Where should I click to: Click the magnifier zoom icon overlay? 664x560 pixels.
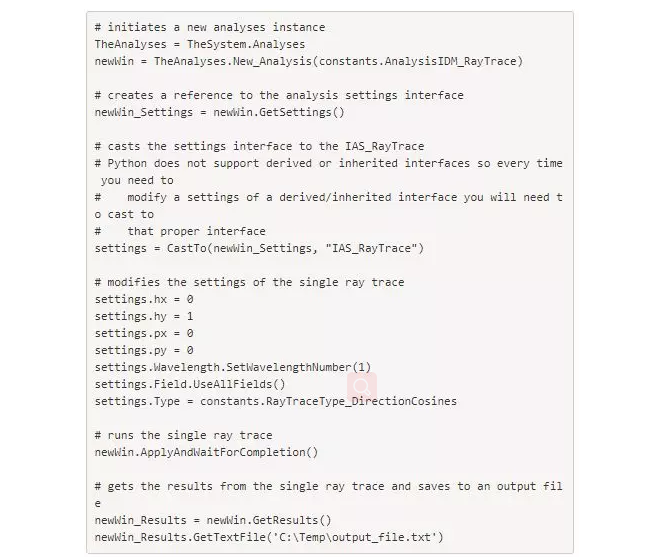[362, 386]
